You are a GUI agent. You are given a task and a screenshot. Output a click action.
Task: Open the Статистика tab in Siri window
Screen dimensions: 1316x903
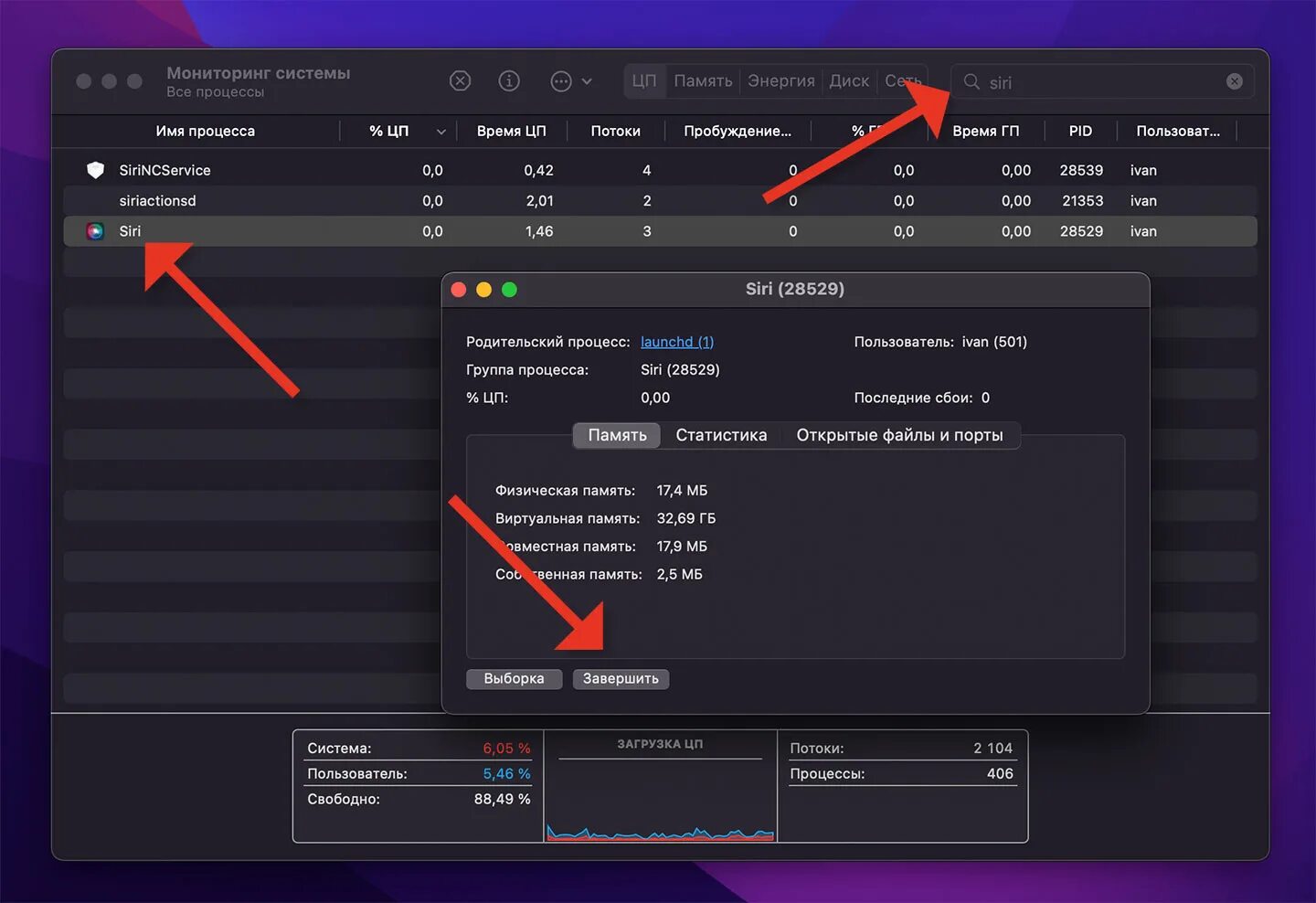coord(721,435)
